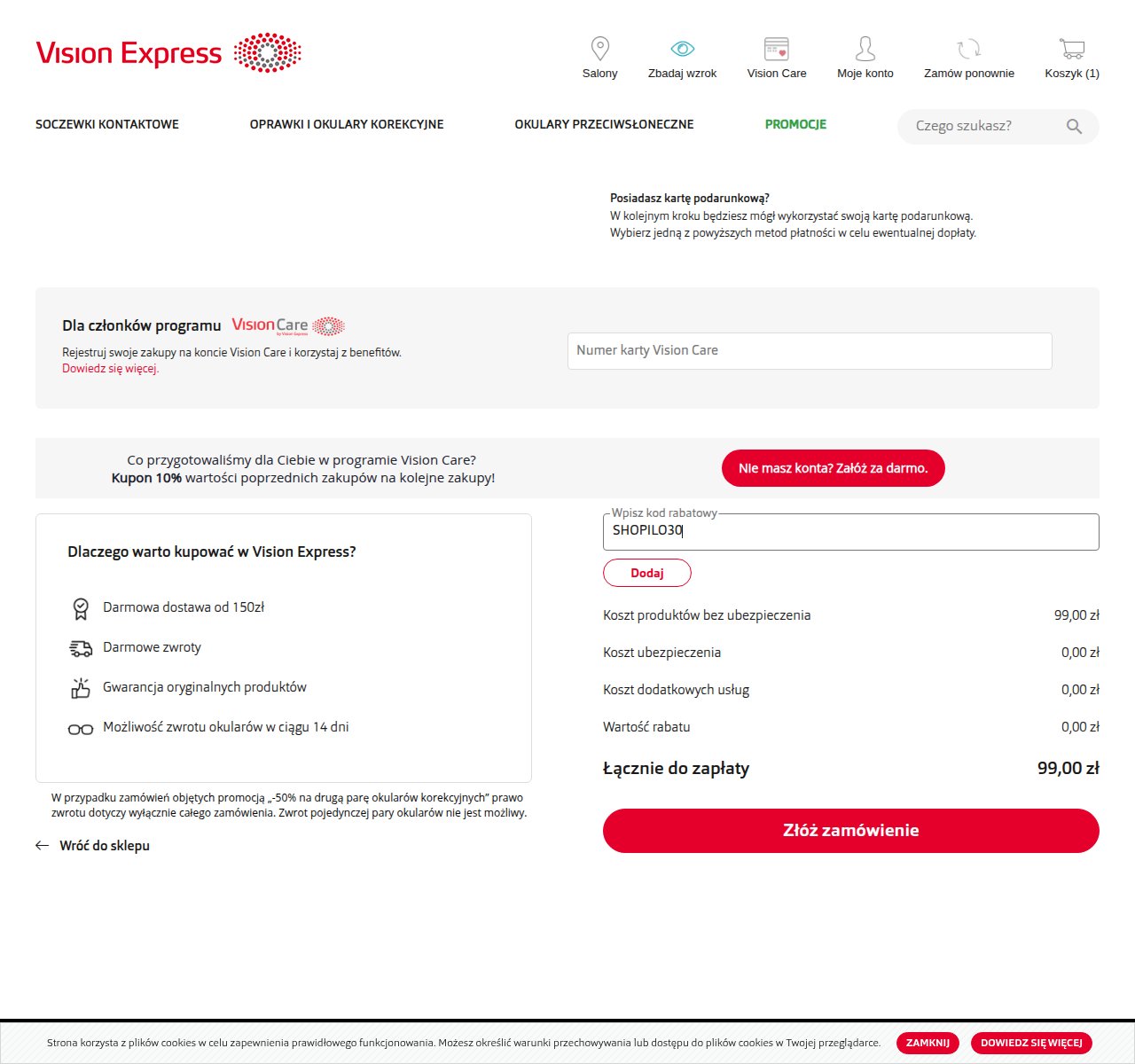Click the 99,00 zł total amount
Viewport: 1135px width, 1064px height.
coord(1068,769)
